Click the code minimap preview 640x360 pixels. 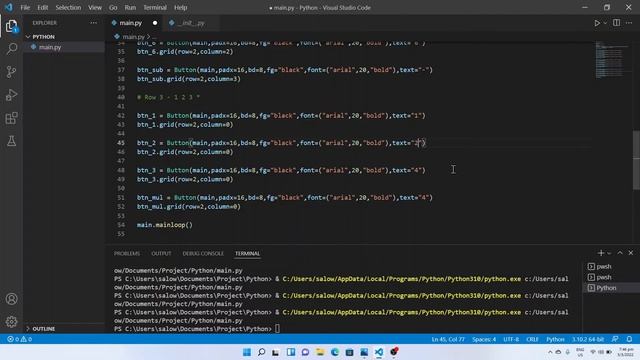[x=610, y=59]
